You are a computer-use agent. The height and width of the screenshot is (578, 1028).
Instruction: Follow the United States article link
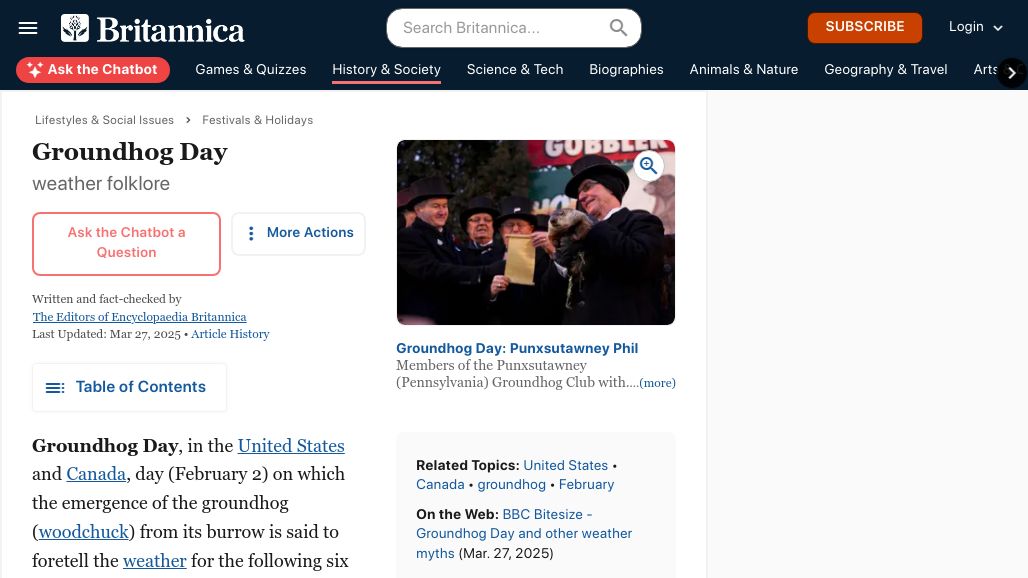tap(291, 446)
